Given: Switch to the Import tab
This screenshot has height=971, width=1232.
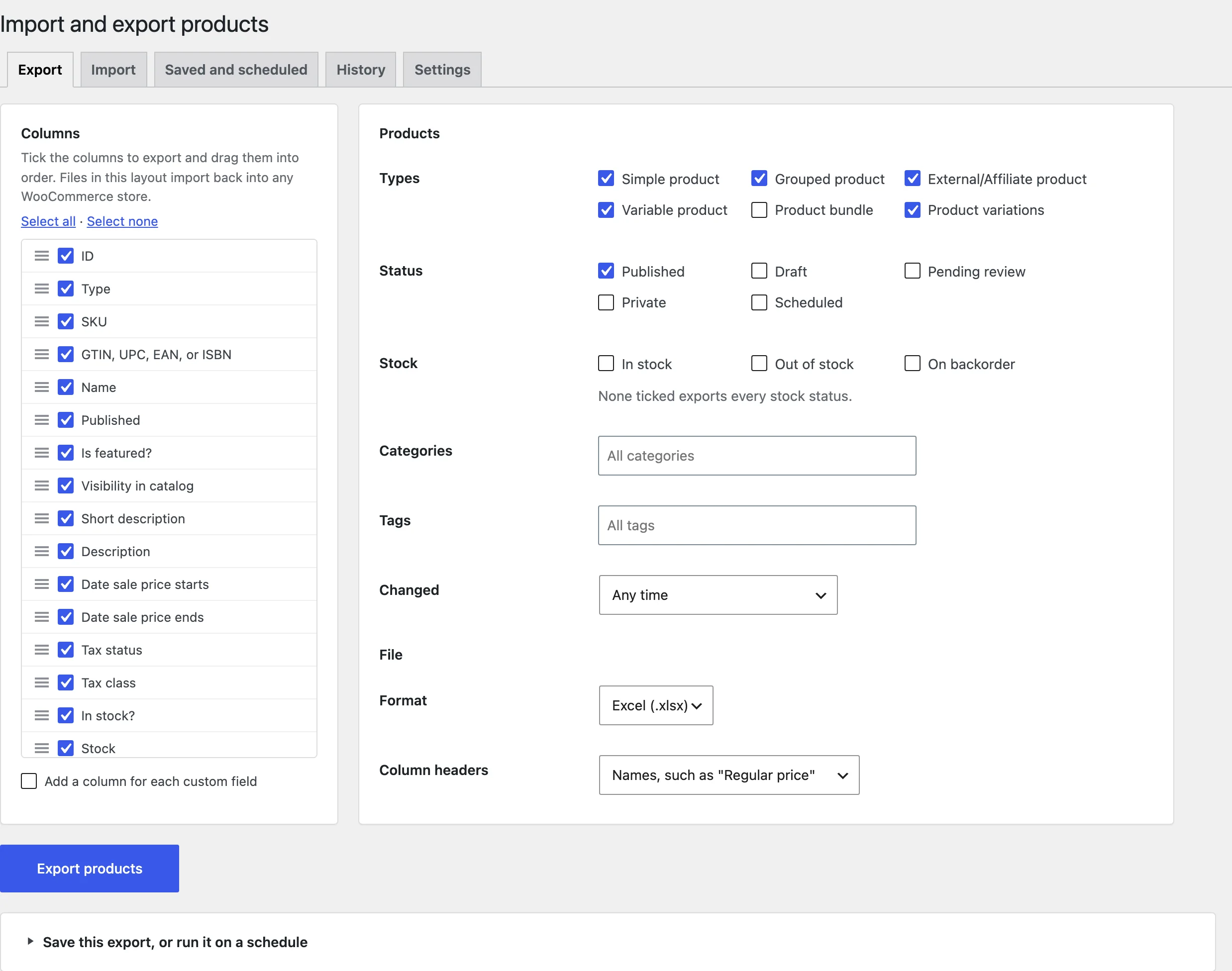Looking at the screenshot, I should click(114, 70).
